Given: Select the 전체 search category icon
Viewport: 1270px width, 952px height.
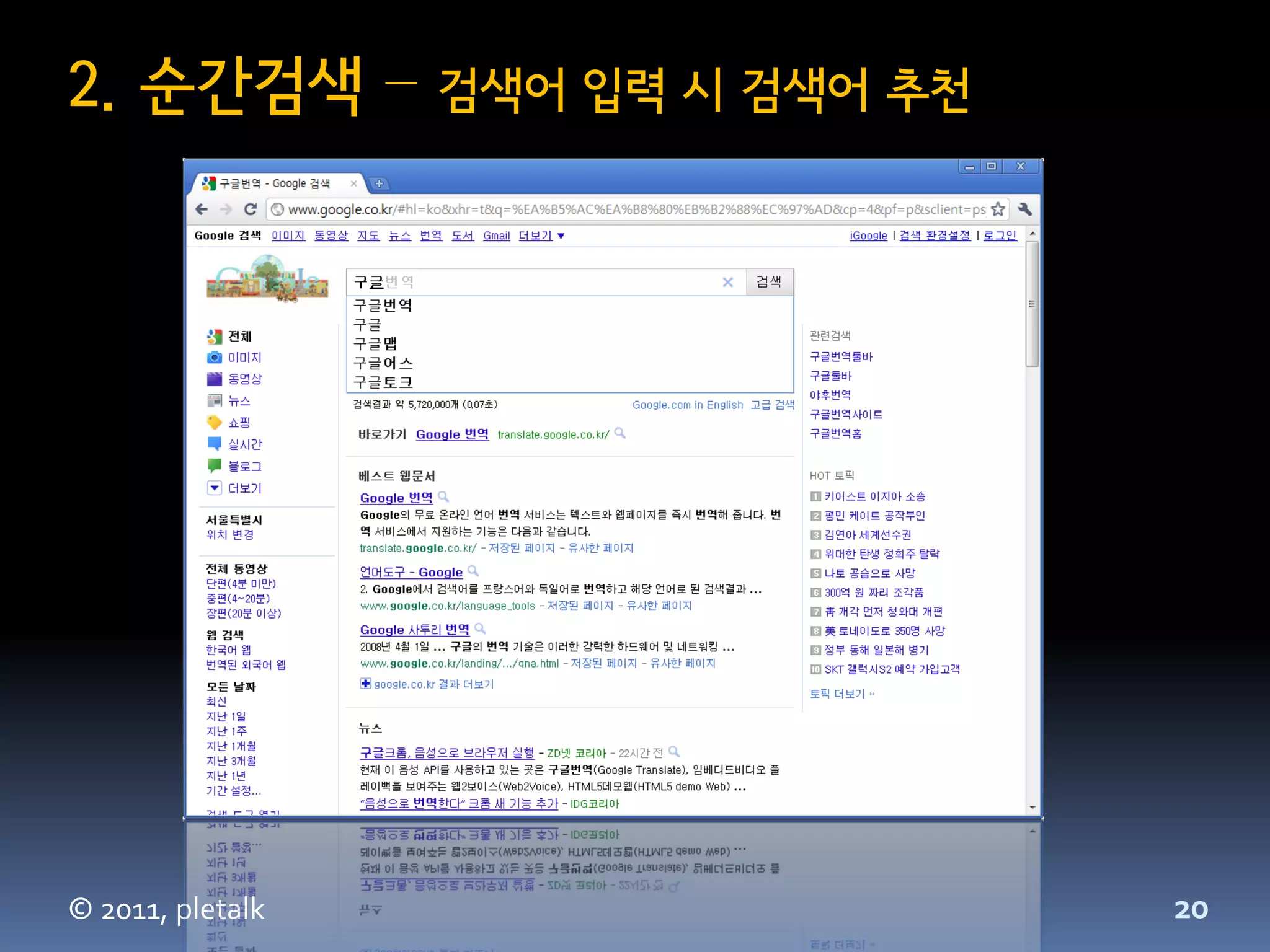Looking at the screenshot, I should (x=215, y=337).
